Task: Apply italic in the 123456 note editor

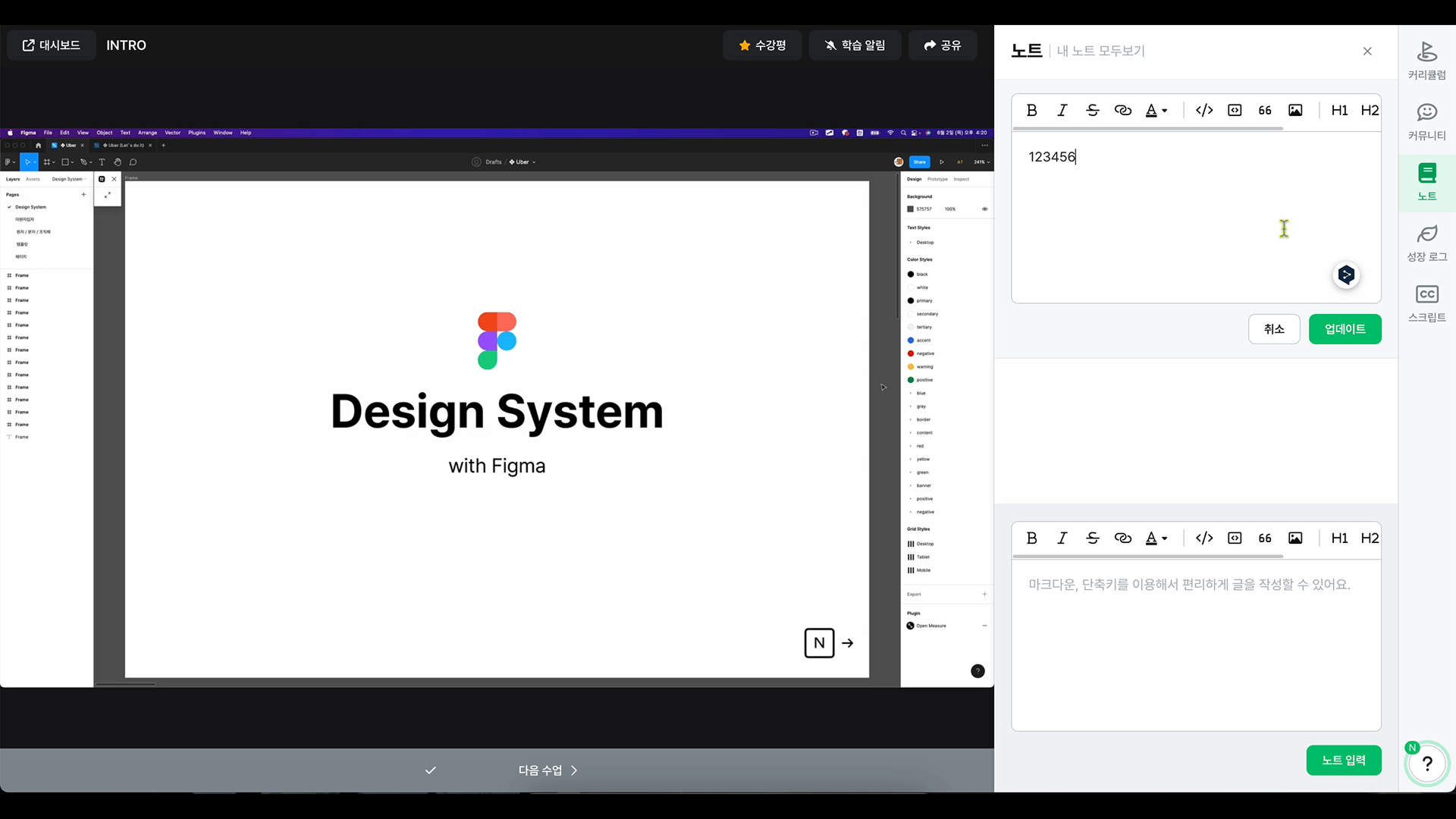Action: click(x=1062, y=110)
